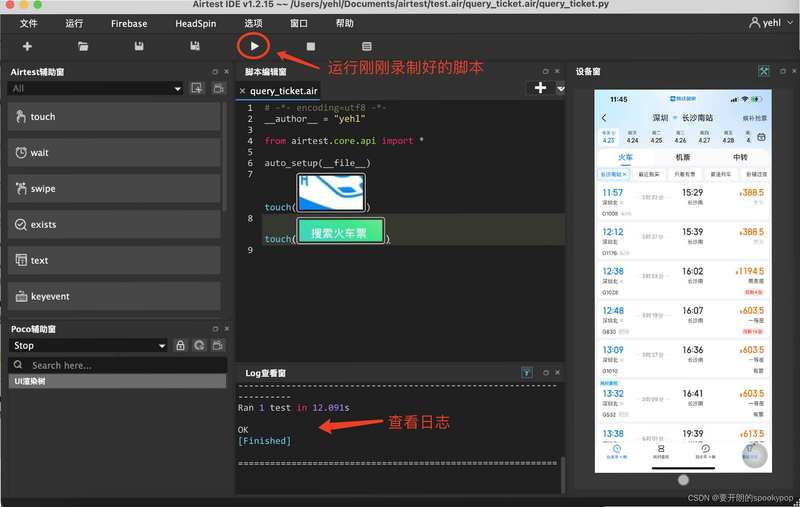
Task: Float the Airtest辅助窗 panel
Action: [x=215, y=72]
